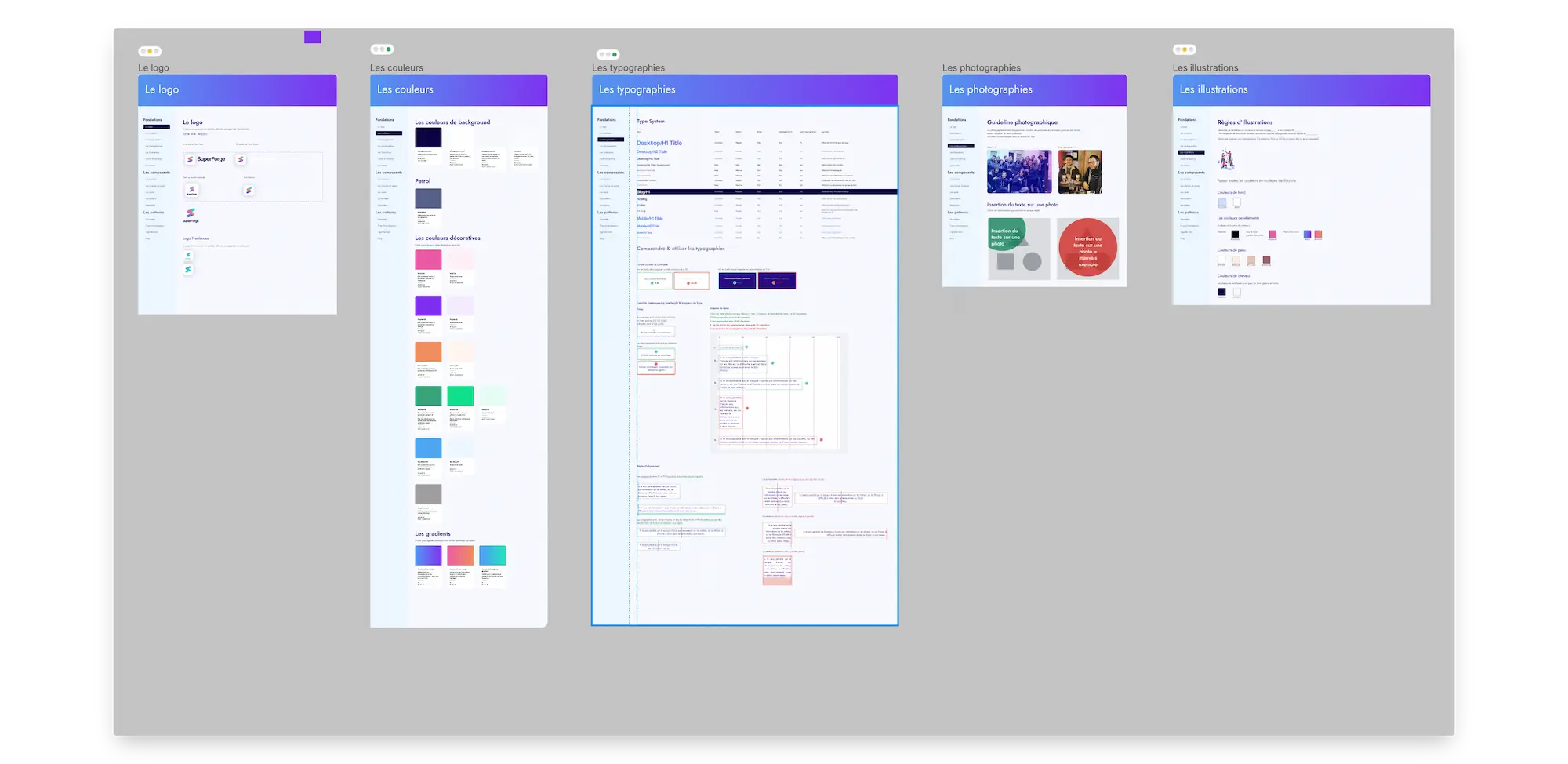This screenshot has width=1568, height=764.
Task: Pick the orange decorative swatch
Action: [x=428, y=352]
